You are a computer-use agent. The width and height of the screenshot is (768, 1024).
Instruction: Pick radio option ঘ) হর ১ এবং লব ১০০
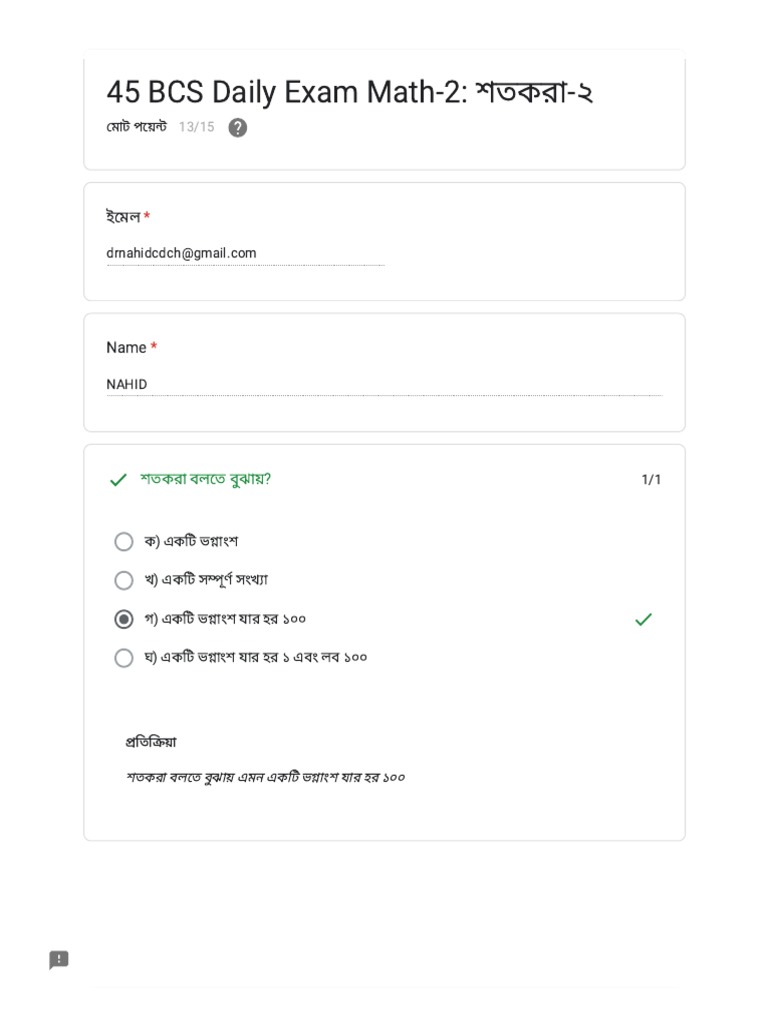tap(124, 658)
